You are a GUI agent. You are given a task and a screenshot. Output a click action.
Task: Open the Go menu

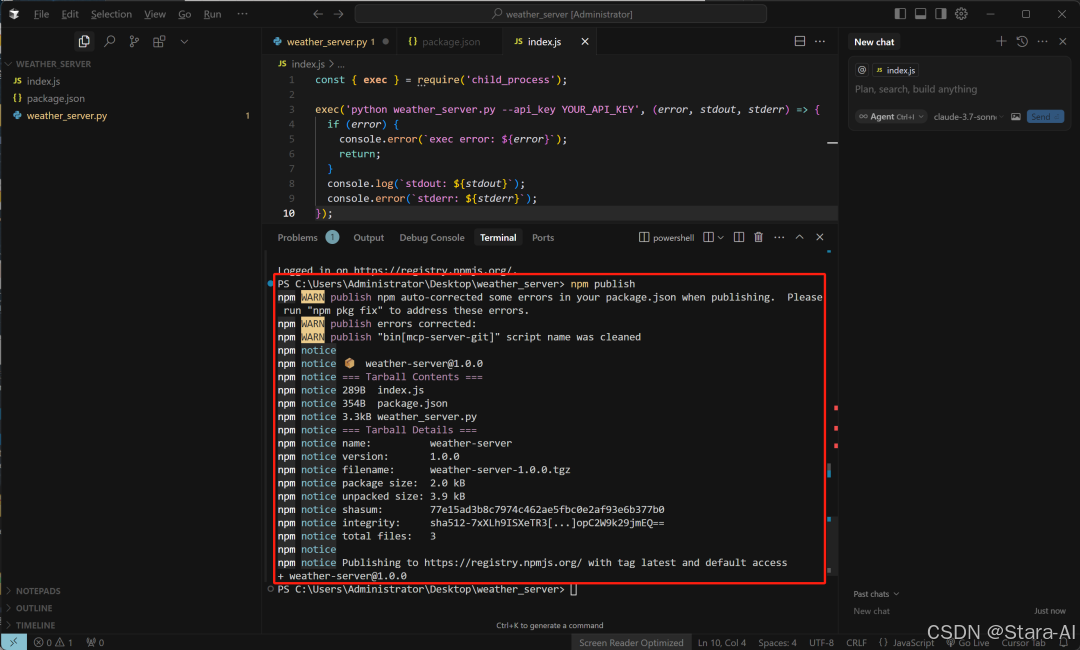click(185, 14)
